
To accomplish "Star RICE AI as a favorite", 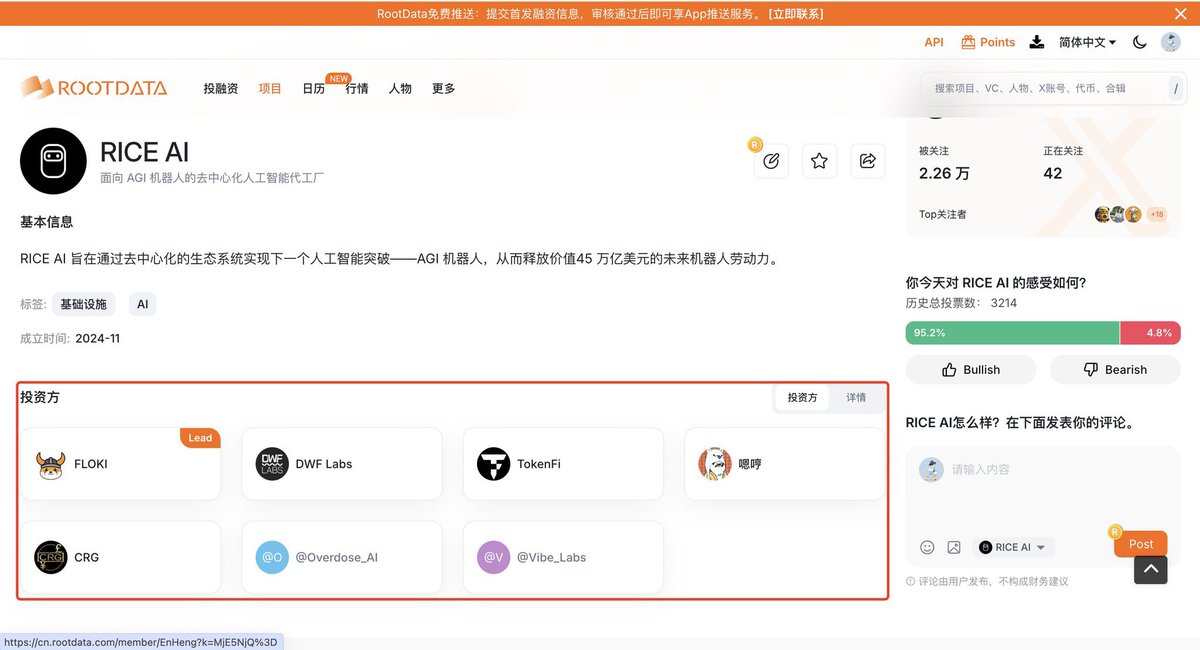I will 819,161.
